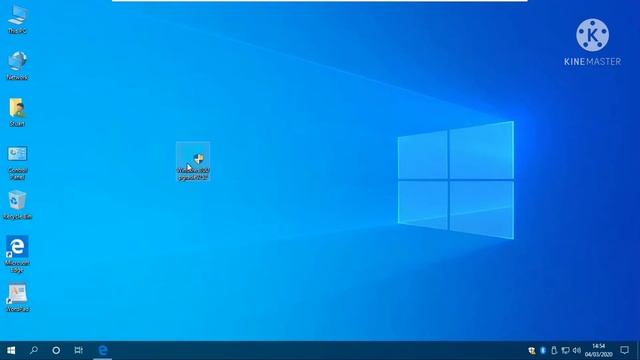This screenshot has width=640, height=360.
Task: Select the Microsoft Edge desktop shortcut
Action: pyautogui.click(x=17, y=254)
